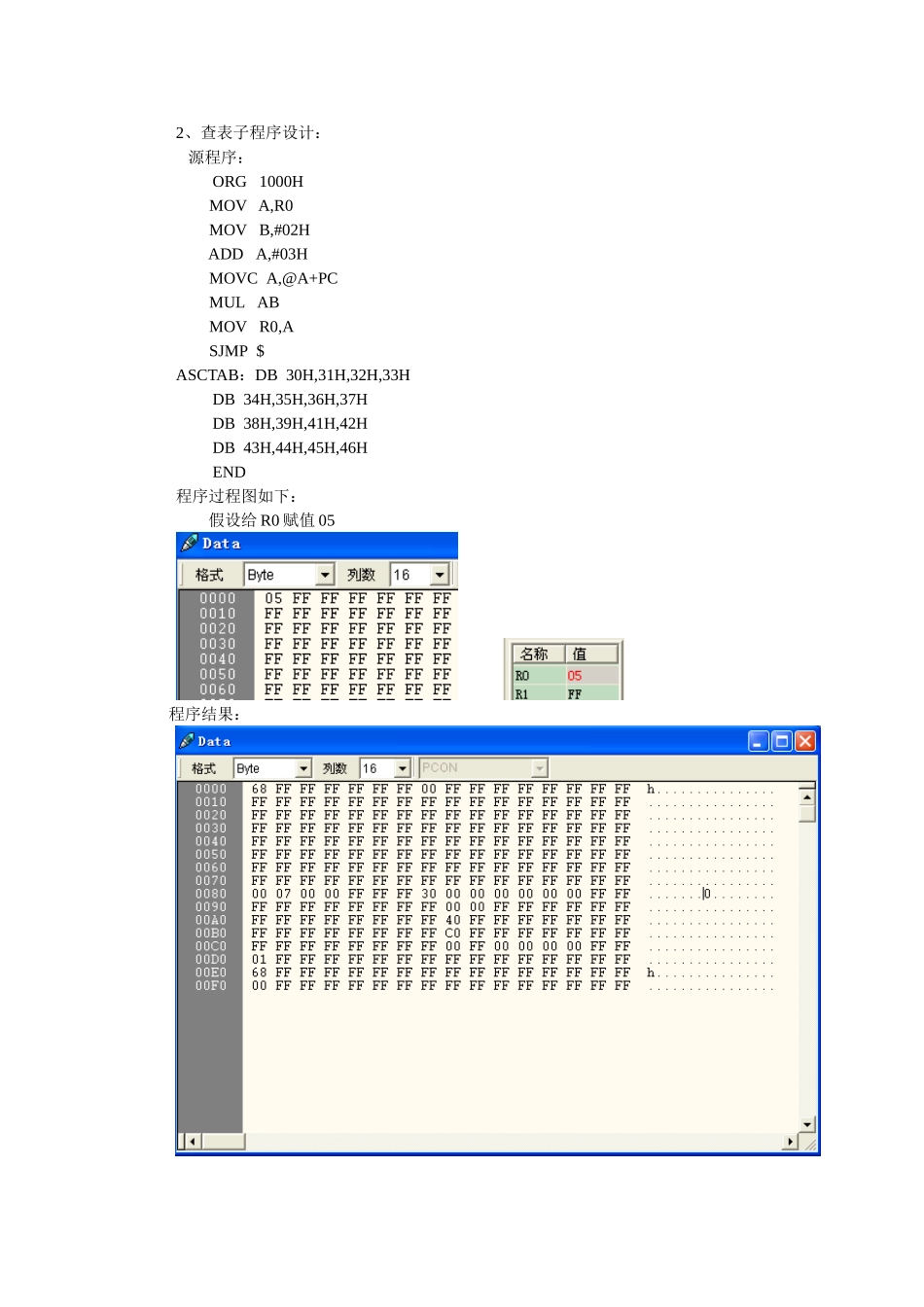
Task: Expand the column count dropdown in lower Data window
Action: (403, 768)
